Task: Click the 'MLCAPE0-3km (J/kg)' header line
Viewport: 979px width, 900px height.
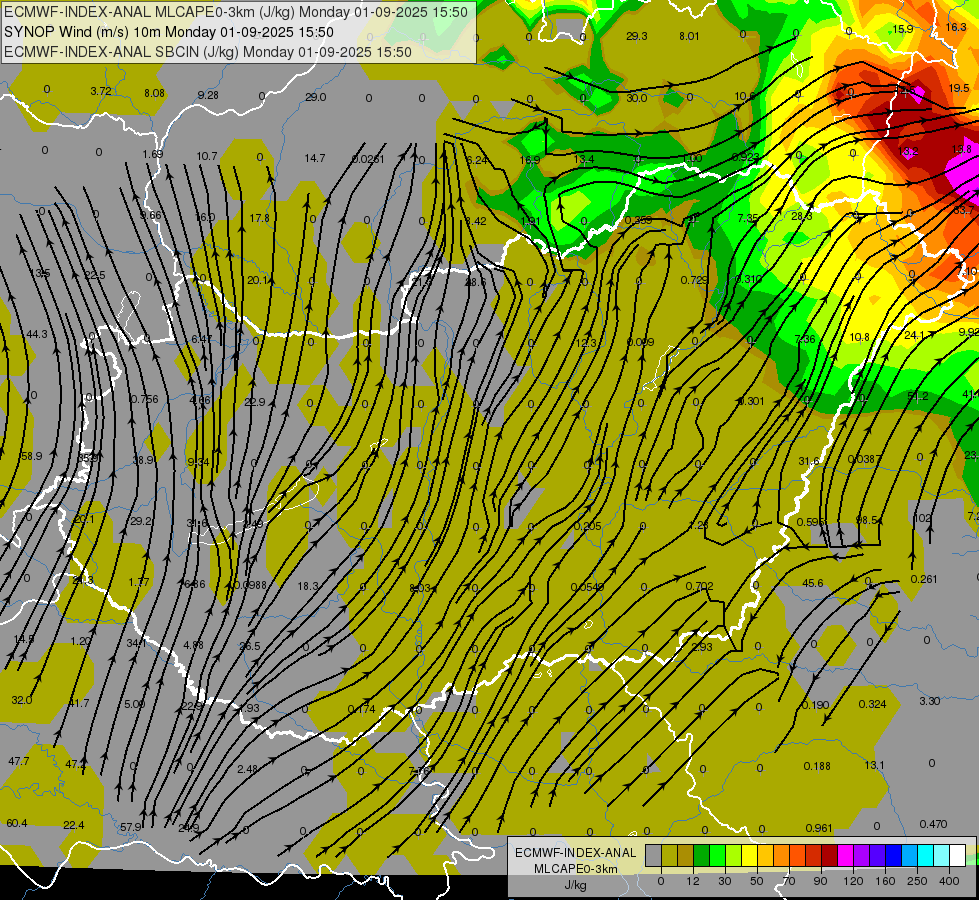Action: click(236, 12)
